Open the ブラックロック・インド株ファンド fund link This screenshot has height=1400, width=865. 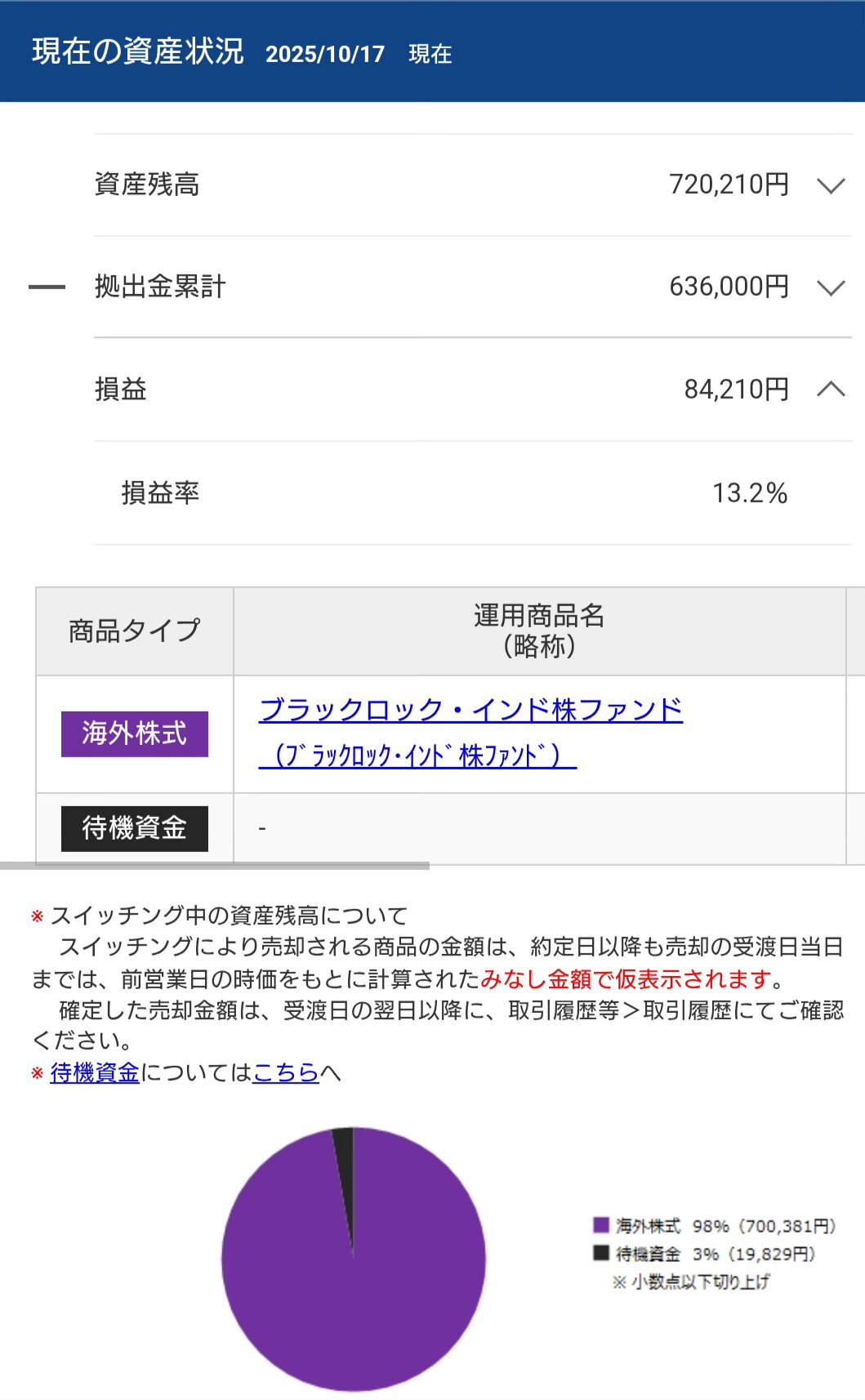tap(470, 710)
